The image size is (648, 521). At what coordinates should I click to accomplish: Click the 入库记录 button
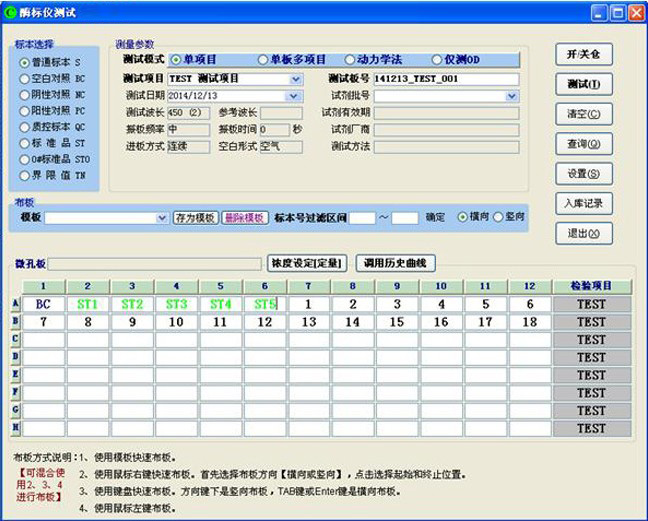click(x=583, y=203)
